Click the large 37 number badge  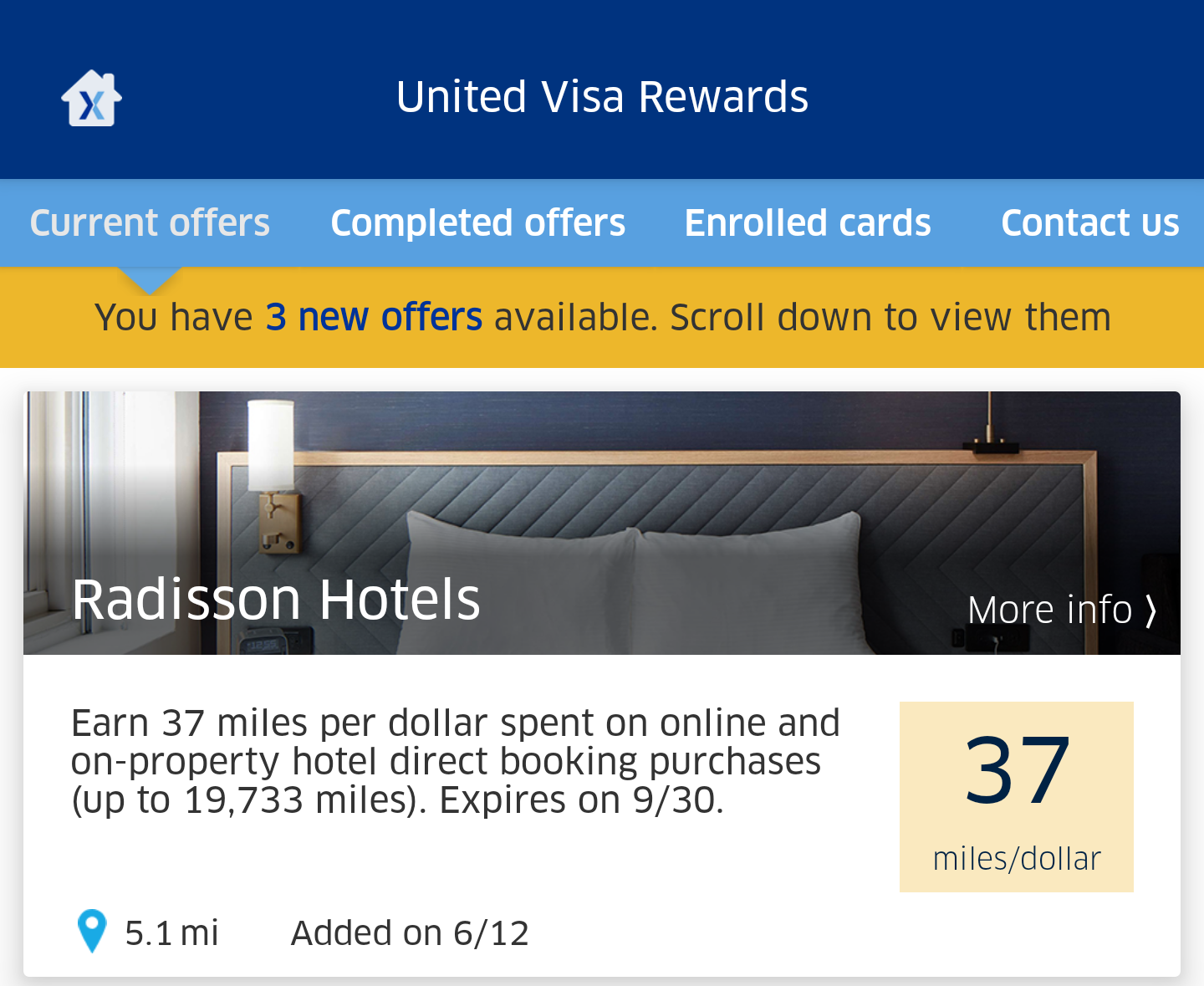click(x=1017, y=770)
